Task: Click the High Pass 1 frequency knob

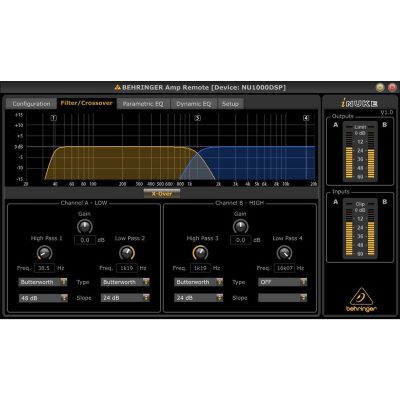Action: pyautogui.click(x=44, y=253)
